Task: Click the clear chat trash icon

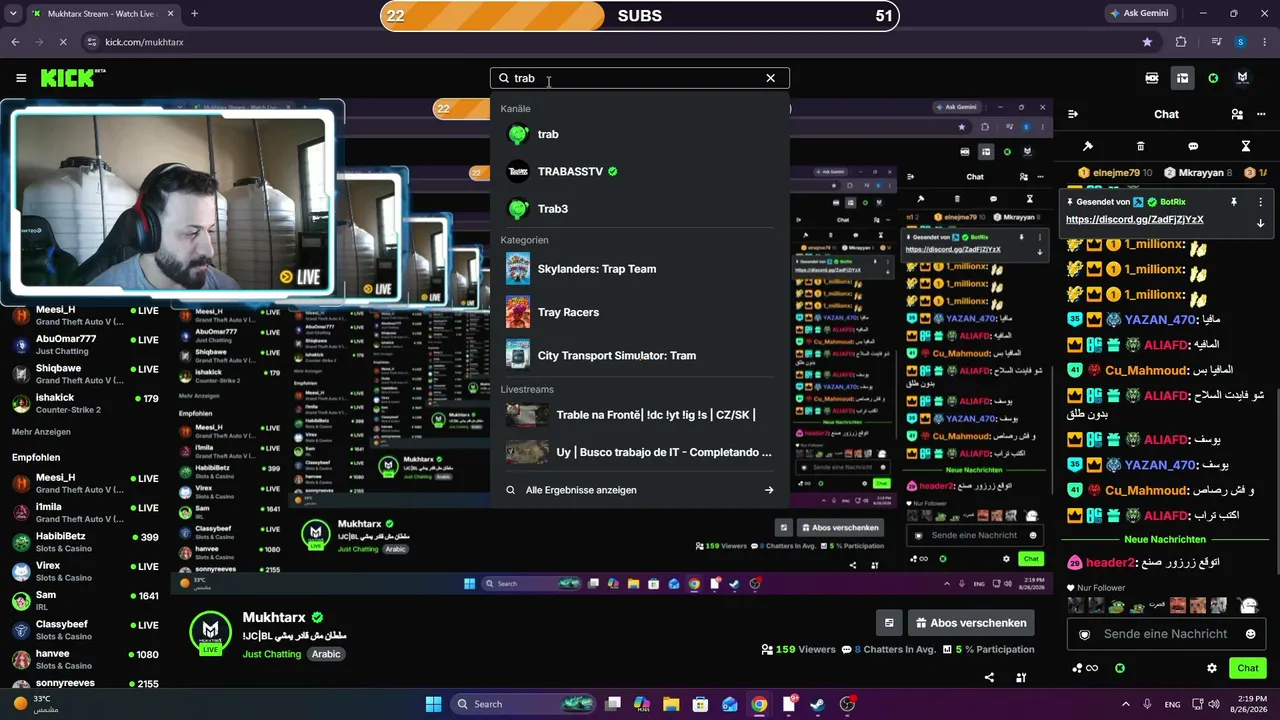Action: pos(1141,146)
